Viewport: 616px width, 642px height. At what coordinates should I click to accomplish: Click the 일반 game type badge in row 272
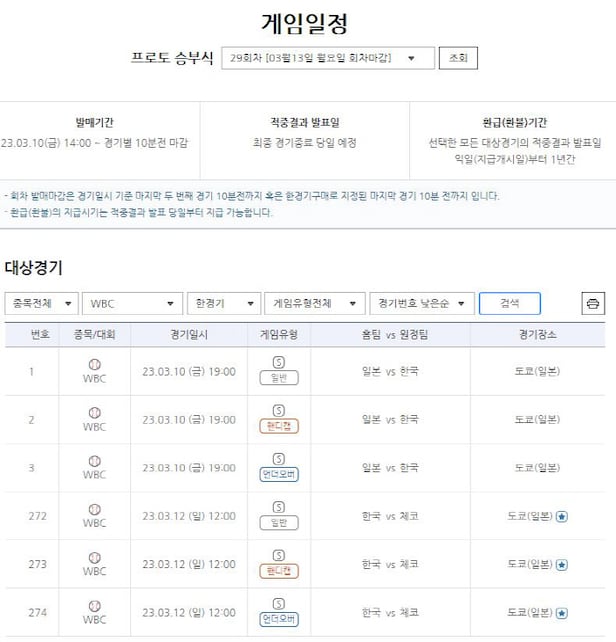[278, 522]
